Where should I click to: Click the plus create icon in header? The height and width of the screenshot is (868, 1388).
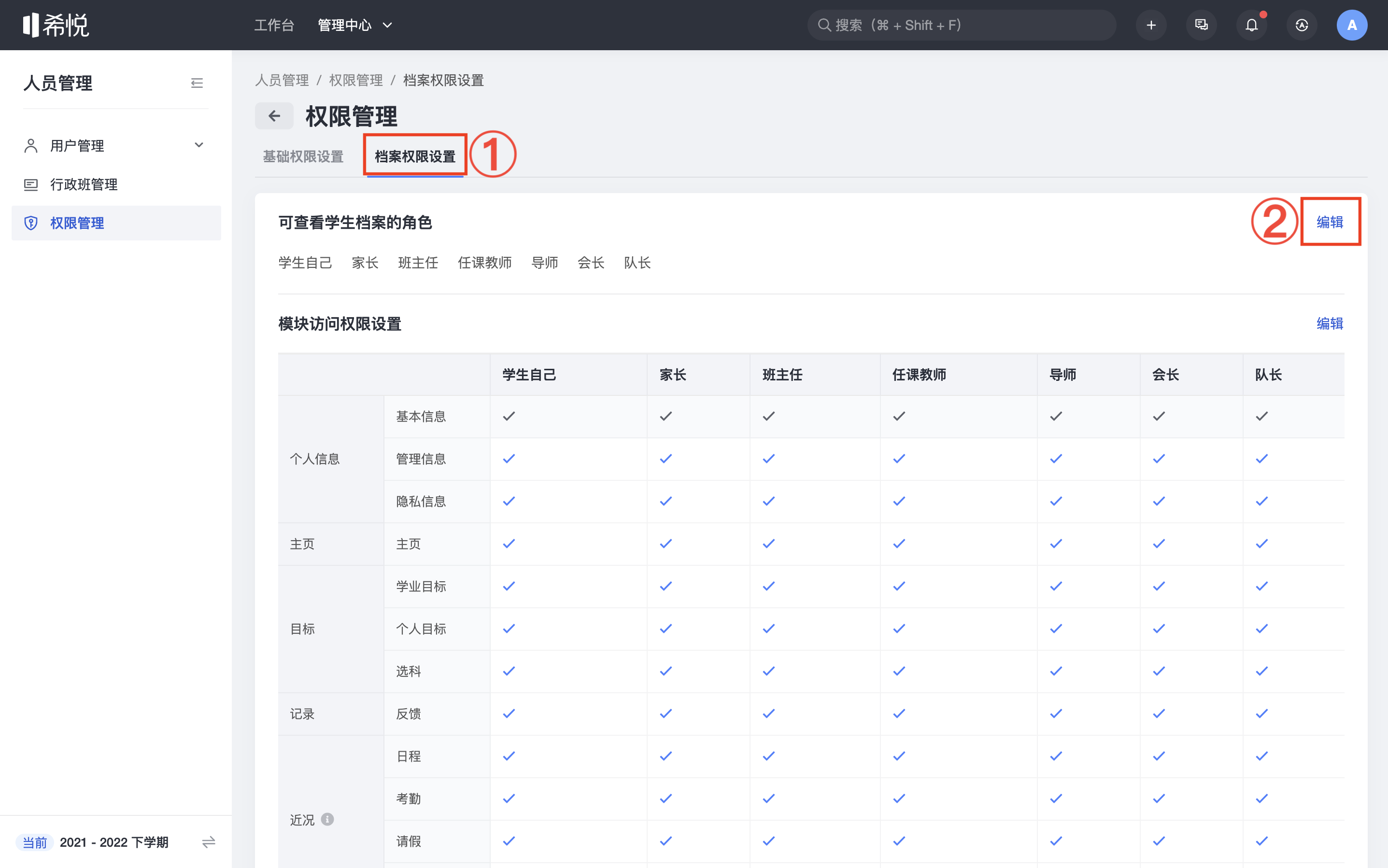[x=1151, y=25]
